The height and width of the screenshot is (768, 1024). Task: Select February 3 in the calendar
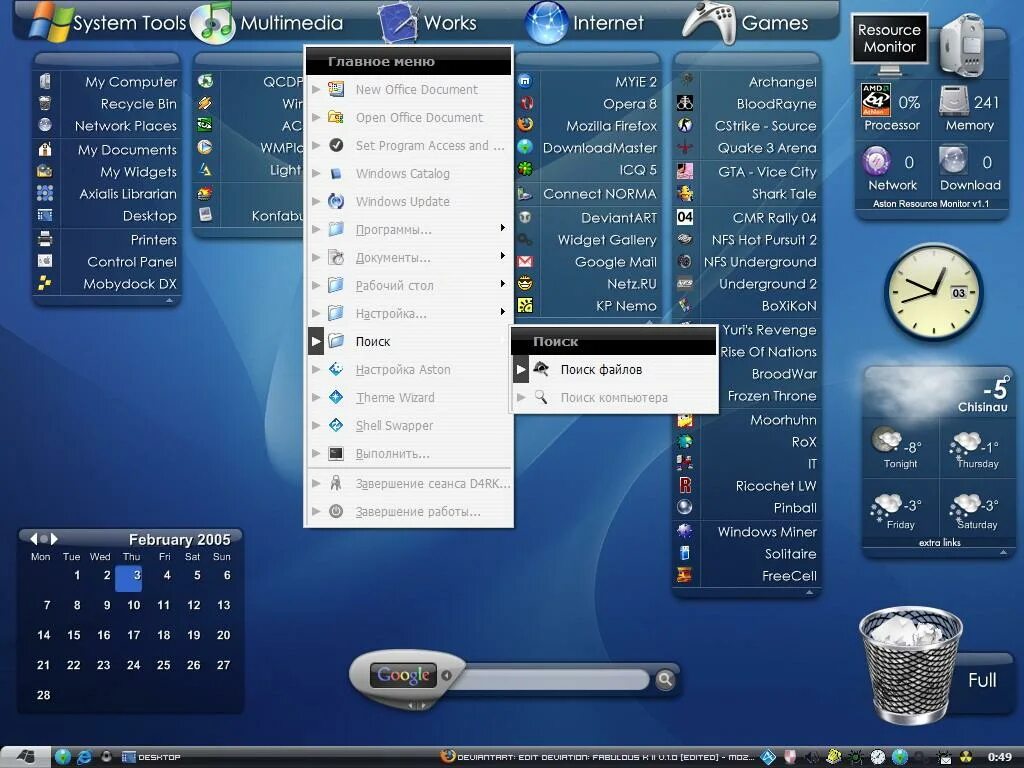click(129, 578)
